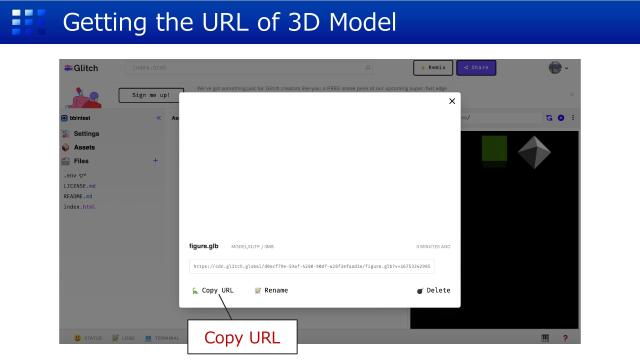Click the green square in preview
640x360 pixels.
pyautogui.click(x=494, y=149)
